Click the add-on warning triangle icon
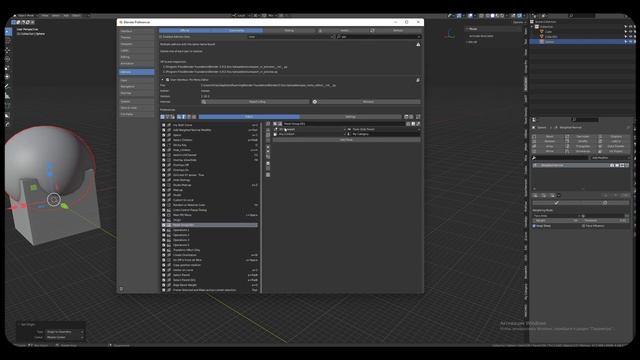Viewport: 640px width, 360px height. click(418, 44)
